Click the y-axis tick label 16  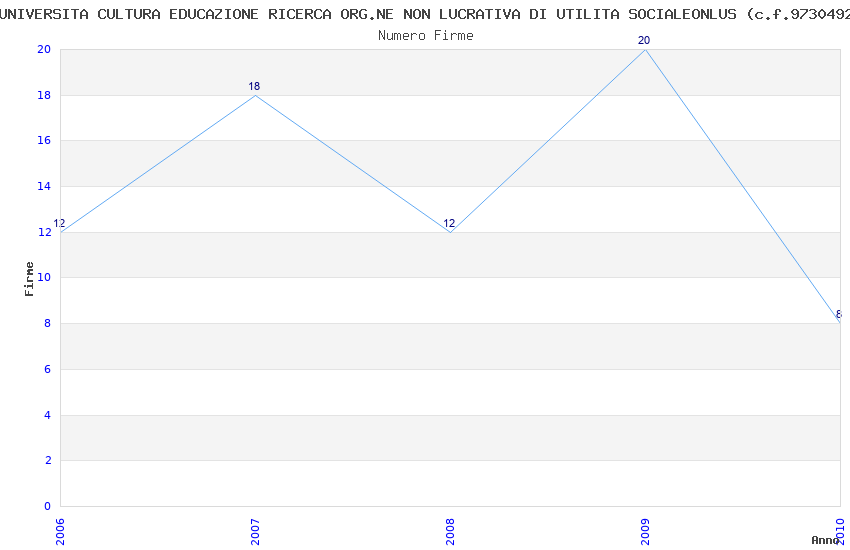(x=44, y=140)
